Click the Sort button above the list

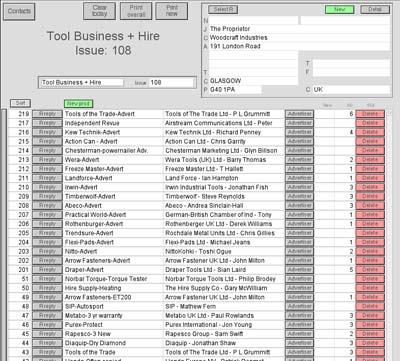(x=20, y=103)
